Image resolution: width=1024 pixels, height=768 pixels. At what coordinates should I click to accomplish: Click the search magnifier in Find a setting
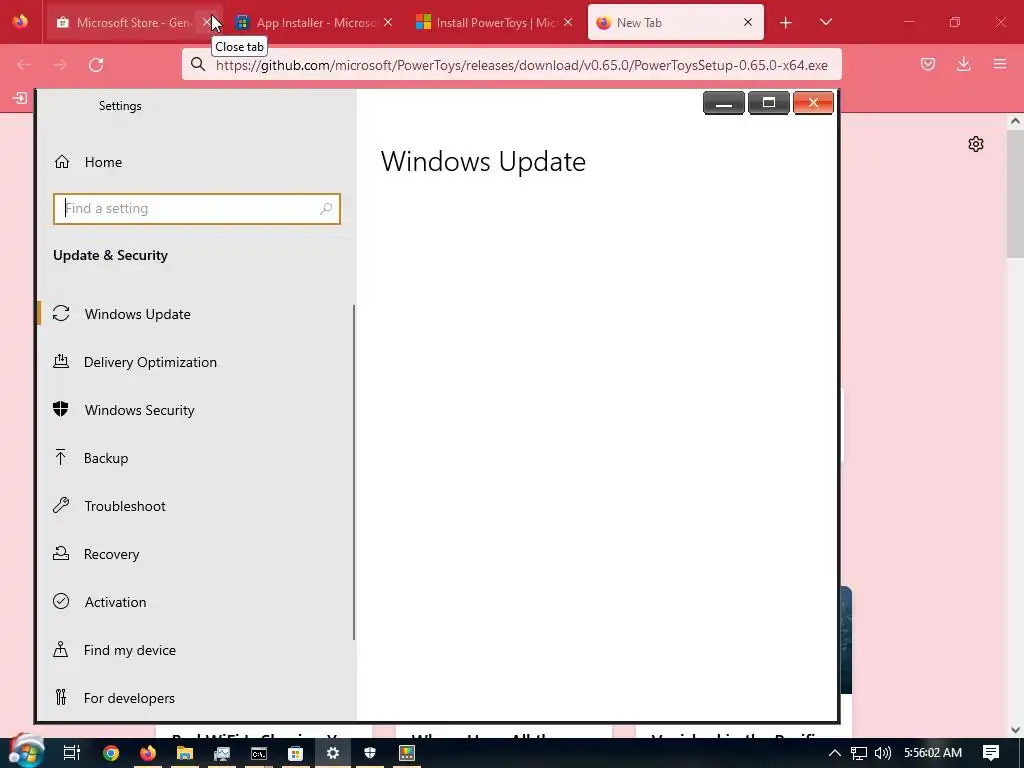pos(326,208)
